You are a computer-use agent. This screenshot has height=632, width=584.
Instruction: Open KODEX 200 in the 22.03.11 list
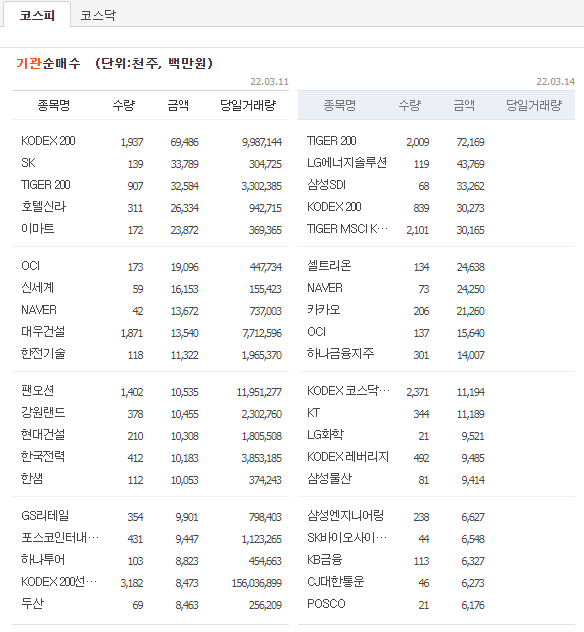[x=48, y=141]
